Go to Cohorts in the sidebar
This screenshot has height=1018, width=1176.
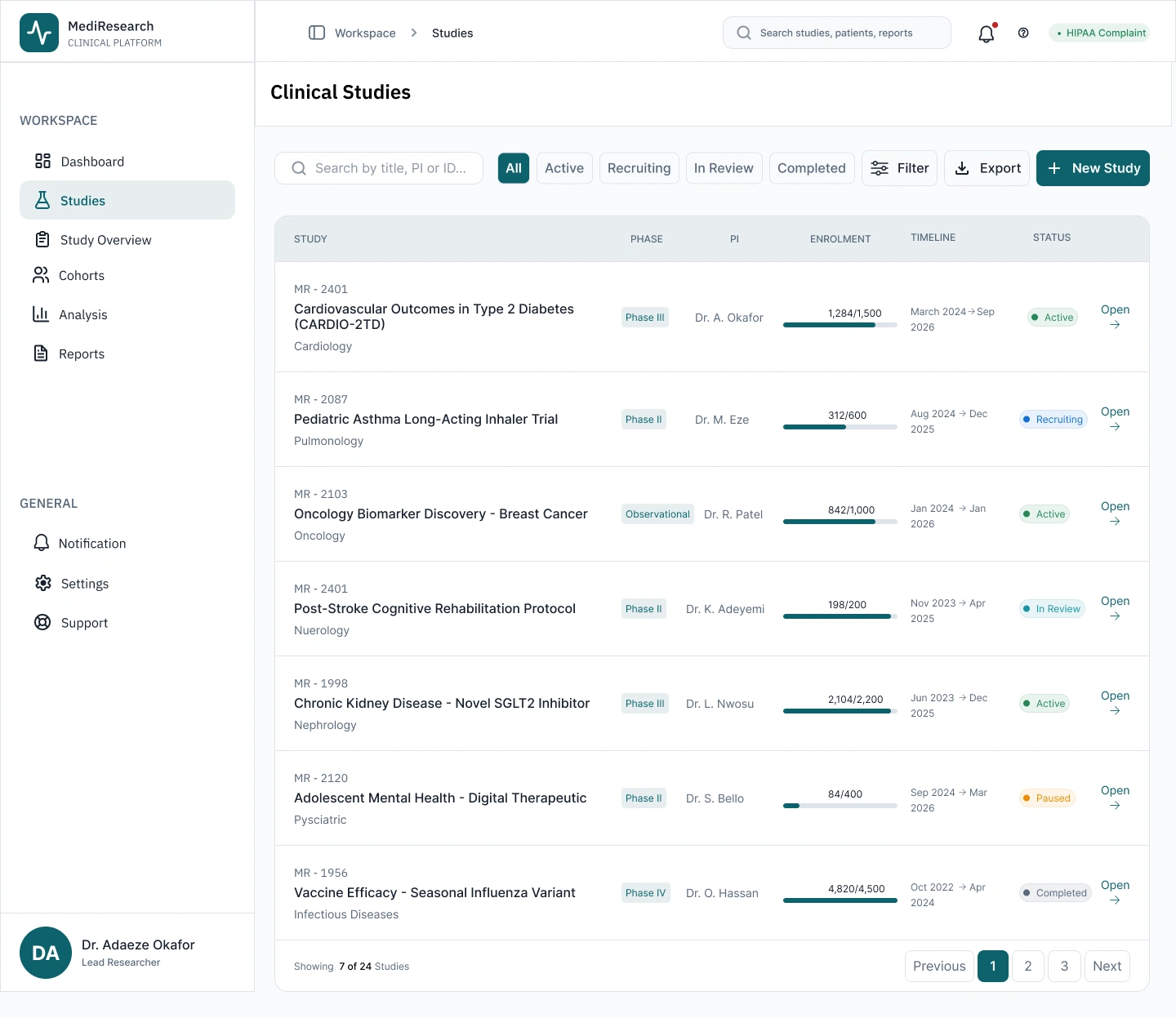pos(127,275)
